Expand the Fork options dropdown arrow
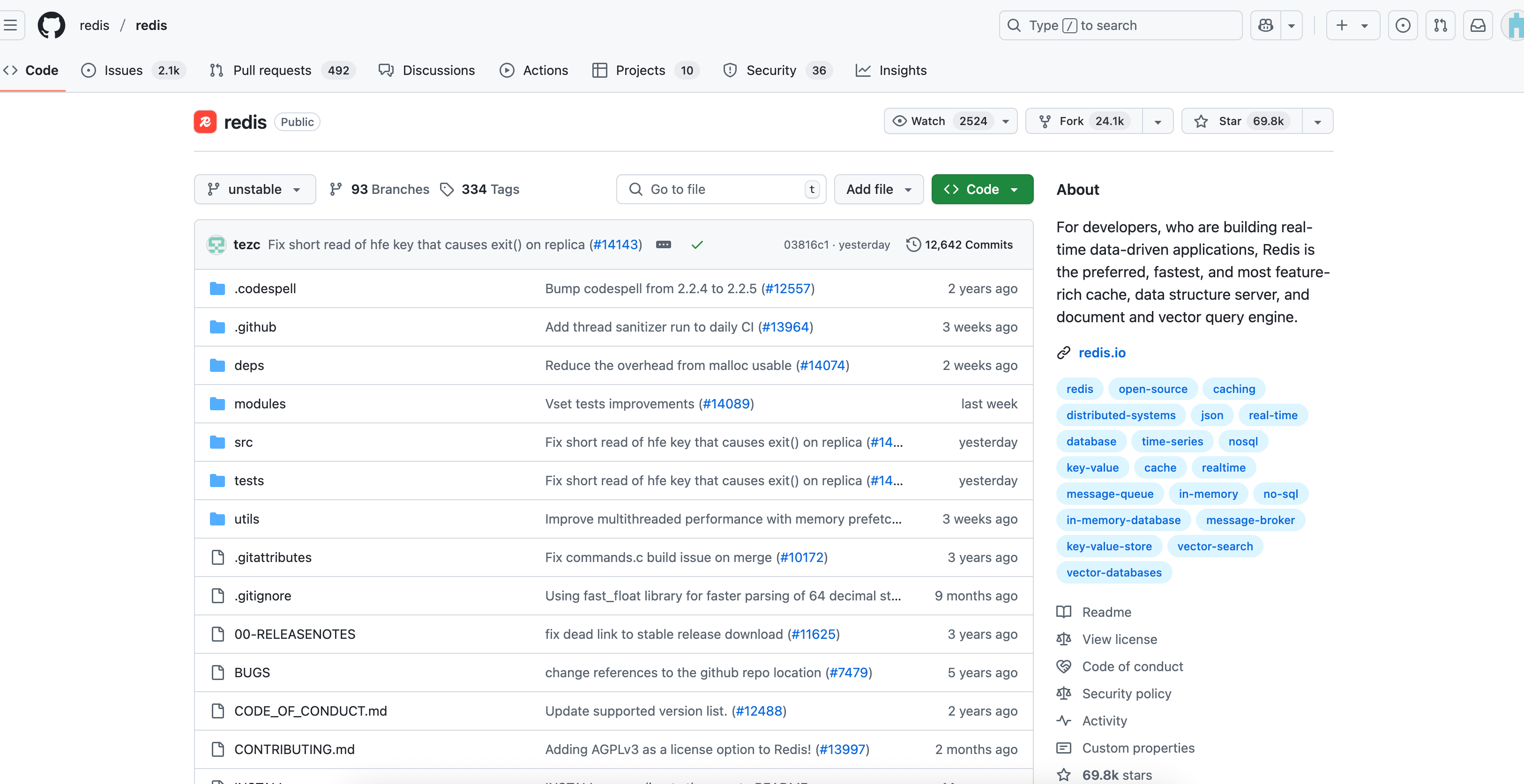Image resolution: width=1524 pixels, height=784 pixels. (1158, 121)
